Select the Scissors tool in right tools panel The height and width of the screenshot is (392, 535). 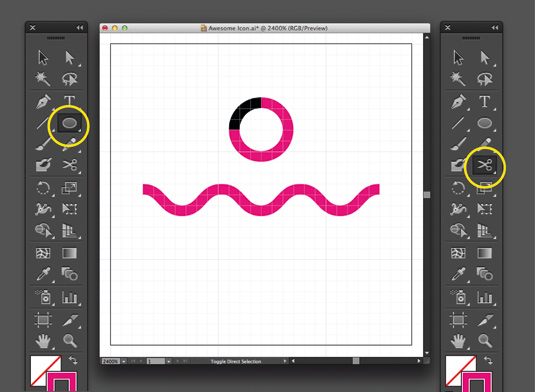[485, 166]
